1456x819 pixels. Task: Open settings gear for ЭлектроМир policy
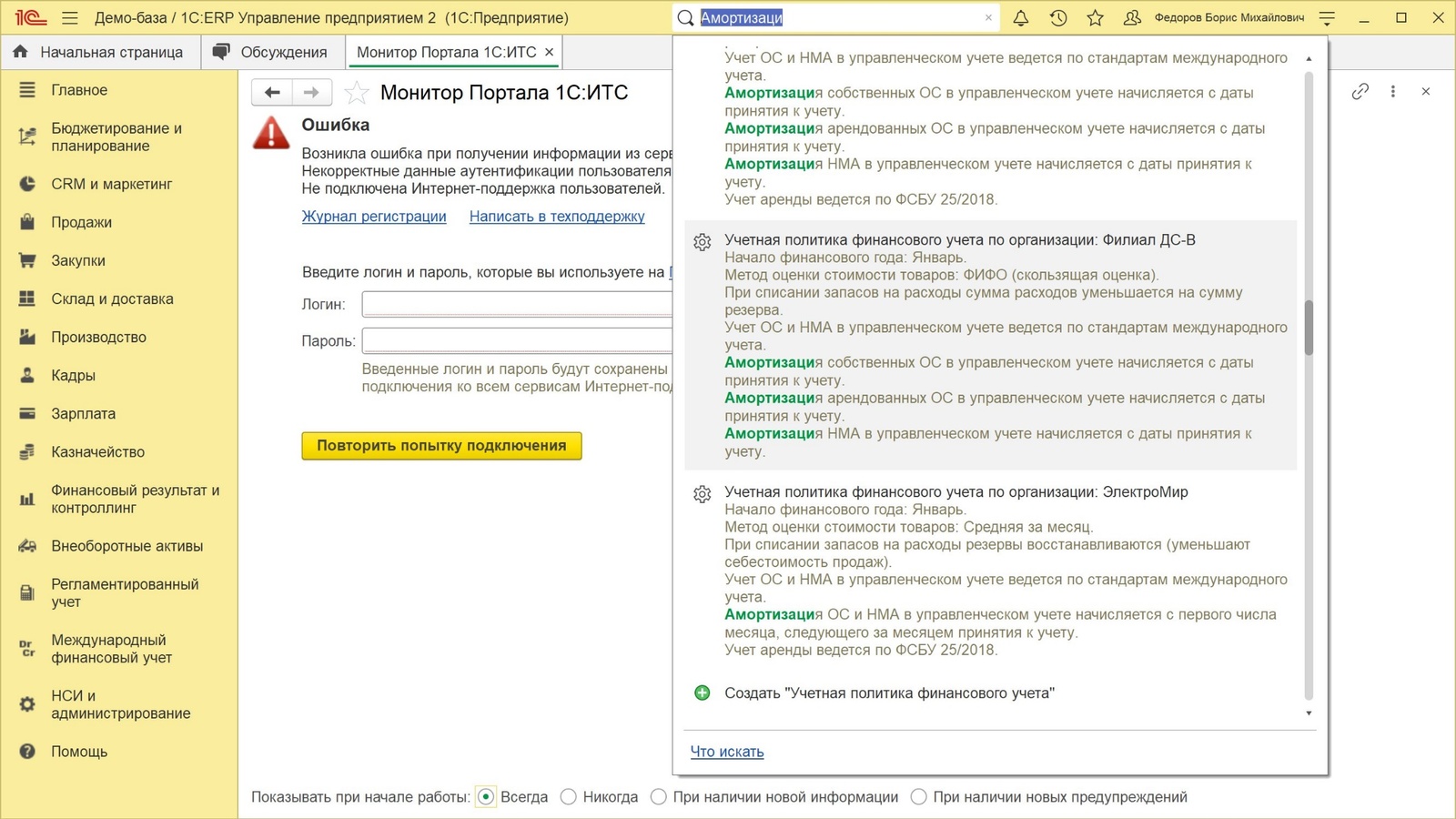click(702, 494)
